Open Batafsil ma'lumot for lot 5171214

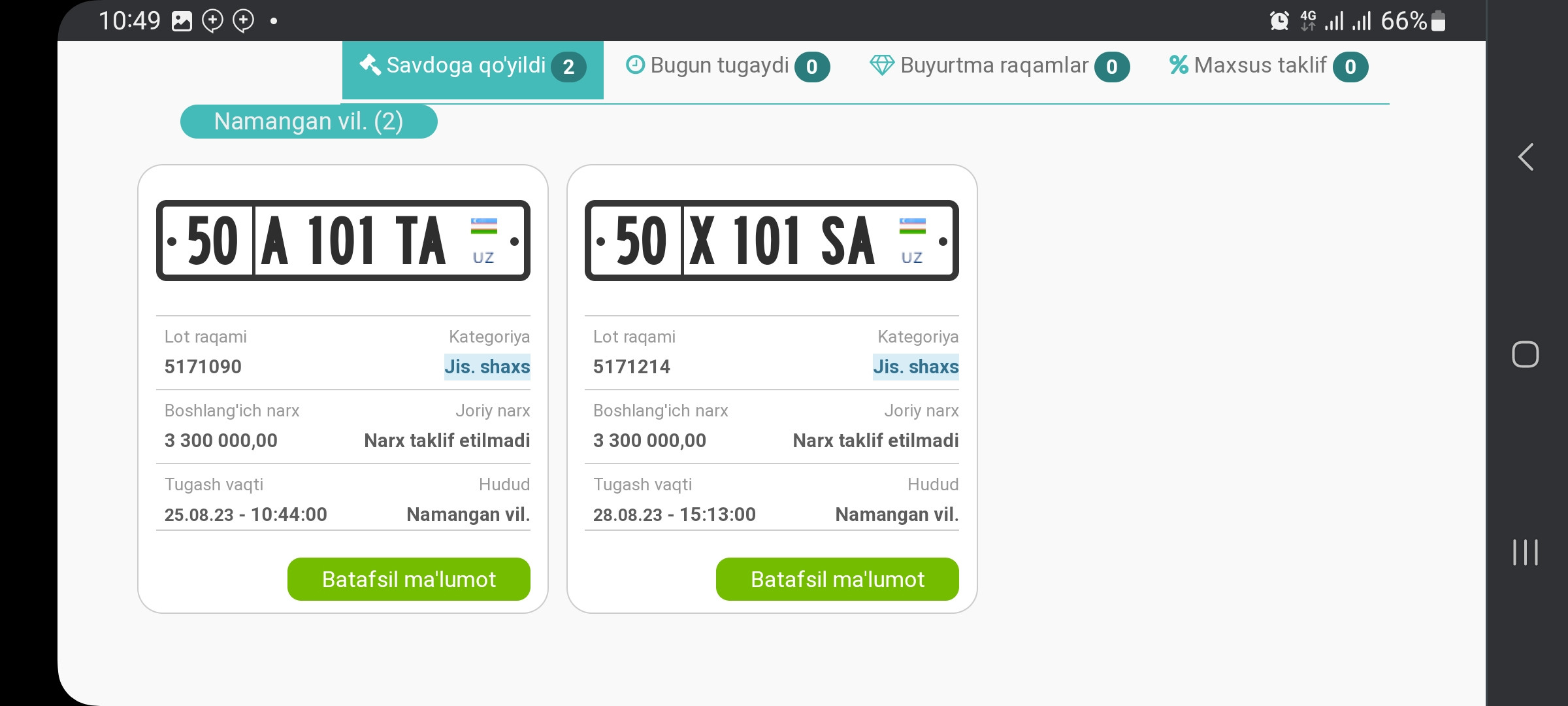click(837, 579)
